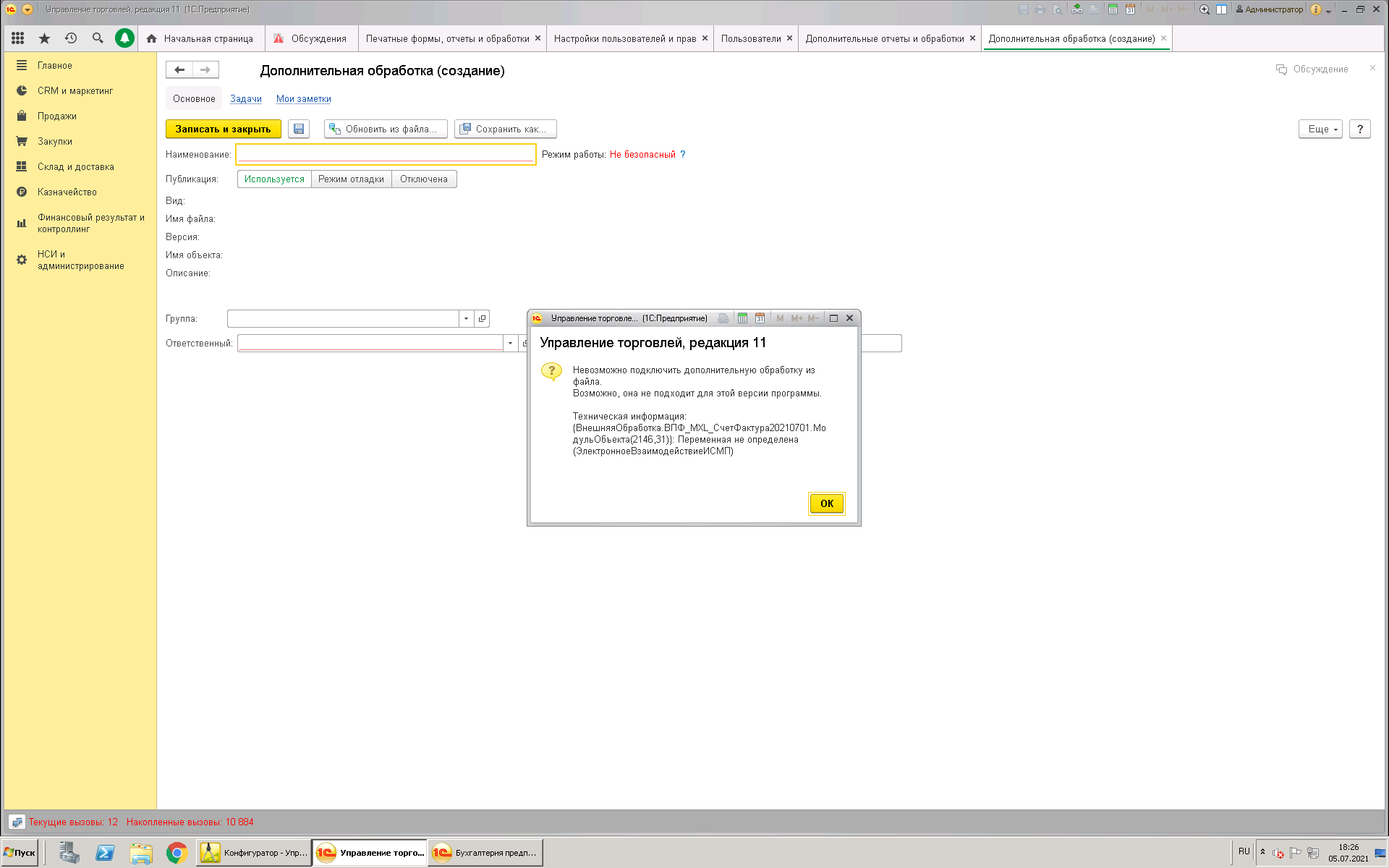Switch to Дополнительные отчеты и обработки tab
Screen dimensions: 1389x868
pyautogui.click(x=884, y=38)
